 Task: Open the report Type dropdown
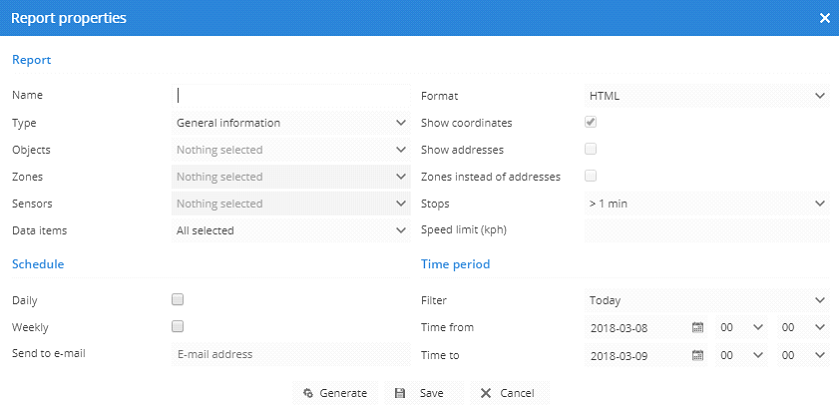click(x=290, y=123)
